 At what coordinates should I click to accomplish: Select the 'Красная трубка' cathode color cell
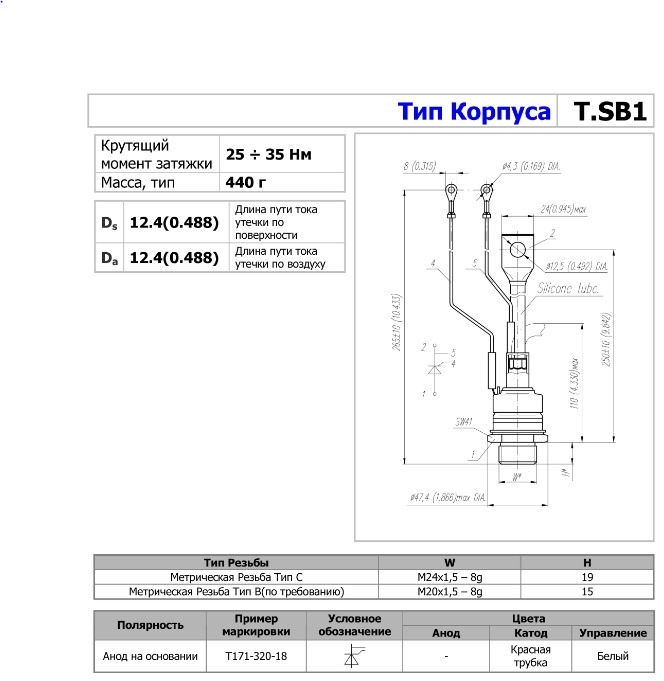pos(530,656)
